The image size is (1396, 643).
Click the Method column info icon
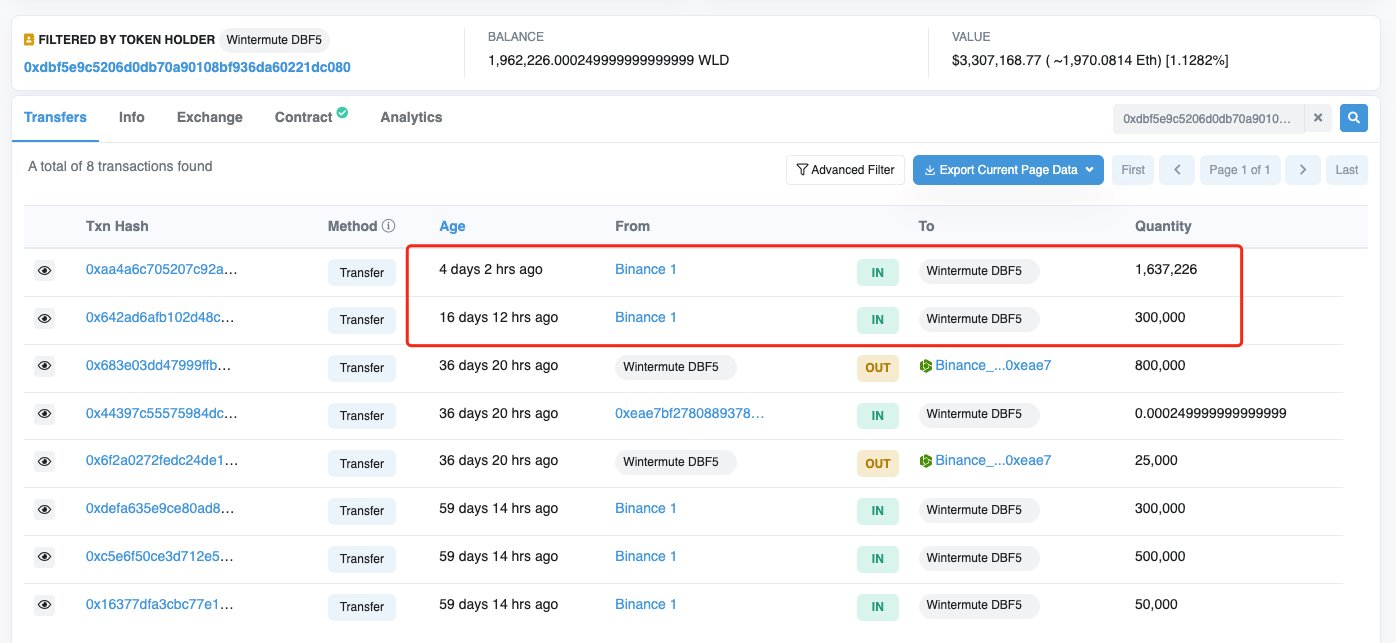tap(389, 226)
